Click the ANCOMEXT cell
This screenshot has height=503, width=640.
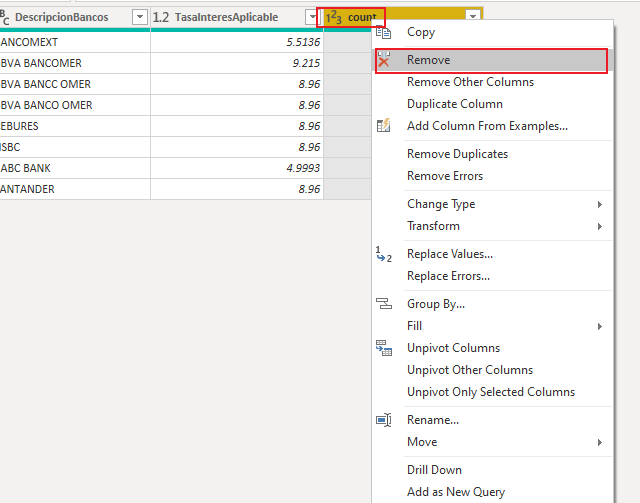click(75, 42)
